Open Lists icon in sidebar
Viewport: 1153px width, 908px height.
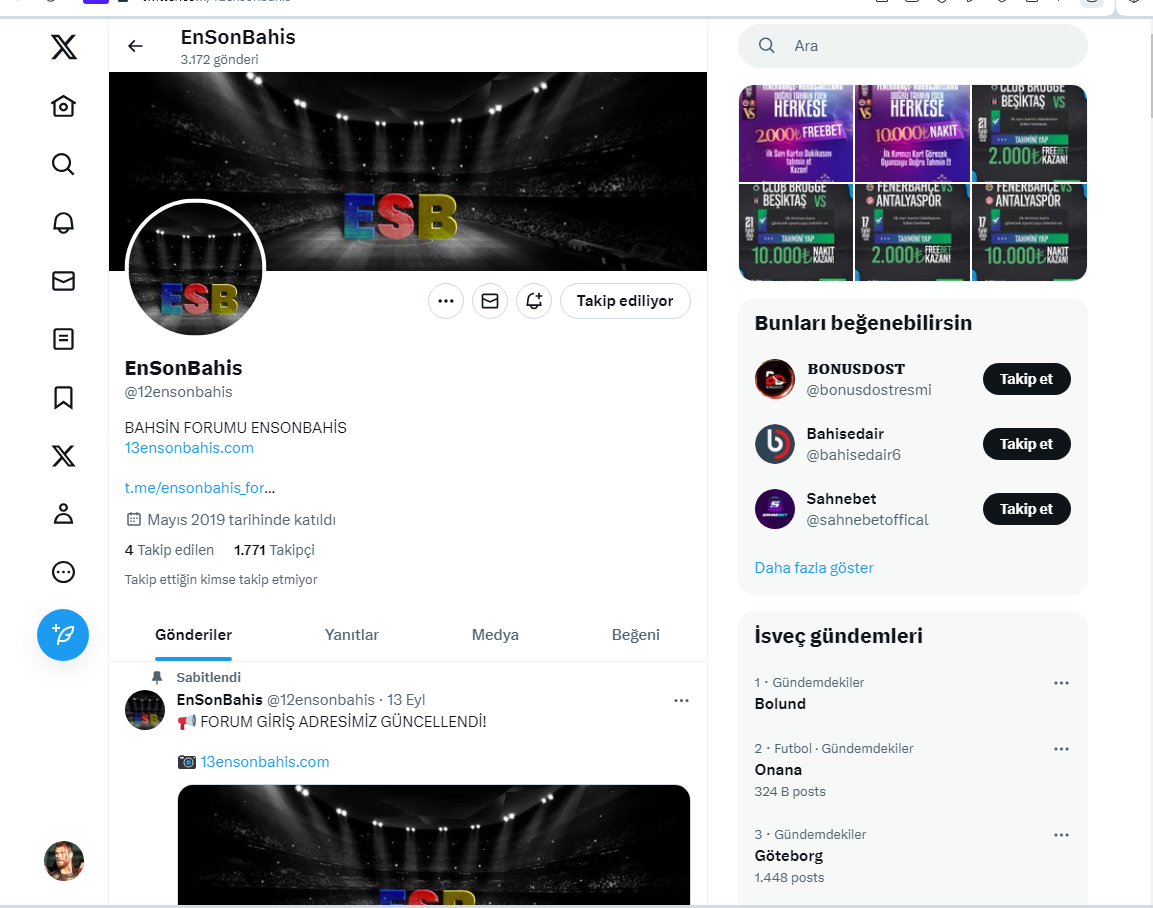coord(63,339)
